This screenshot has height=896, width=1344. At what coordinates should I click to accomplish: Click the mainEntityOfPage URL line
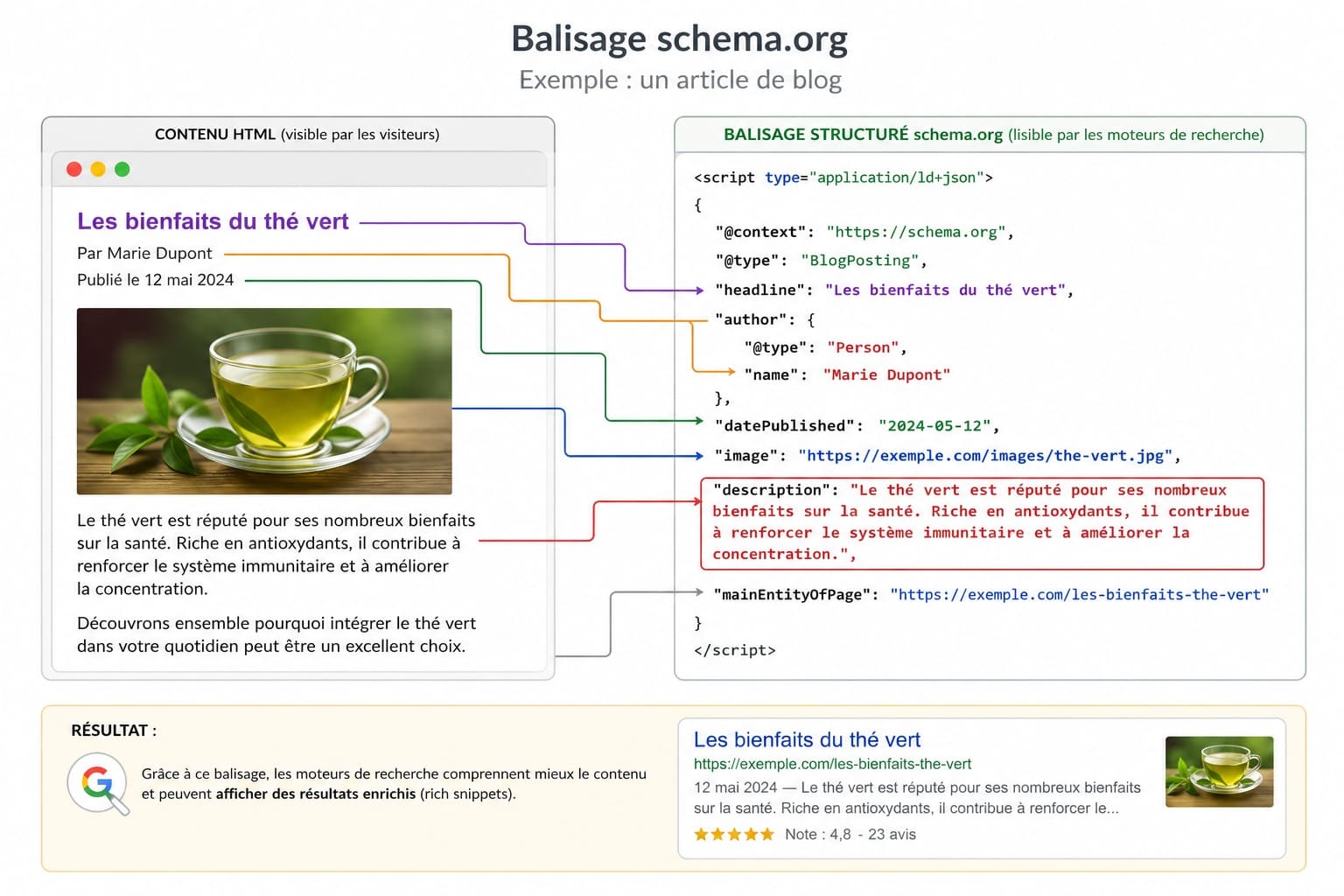point(991,594)
